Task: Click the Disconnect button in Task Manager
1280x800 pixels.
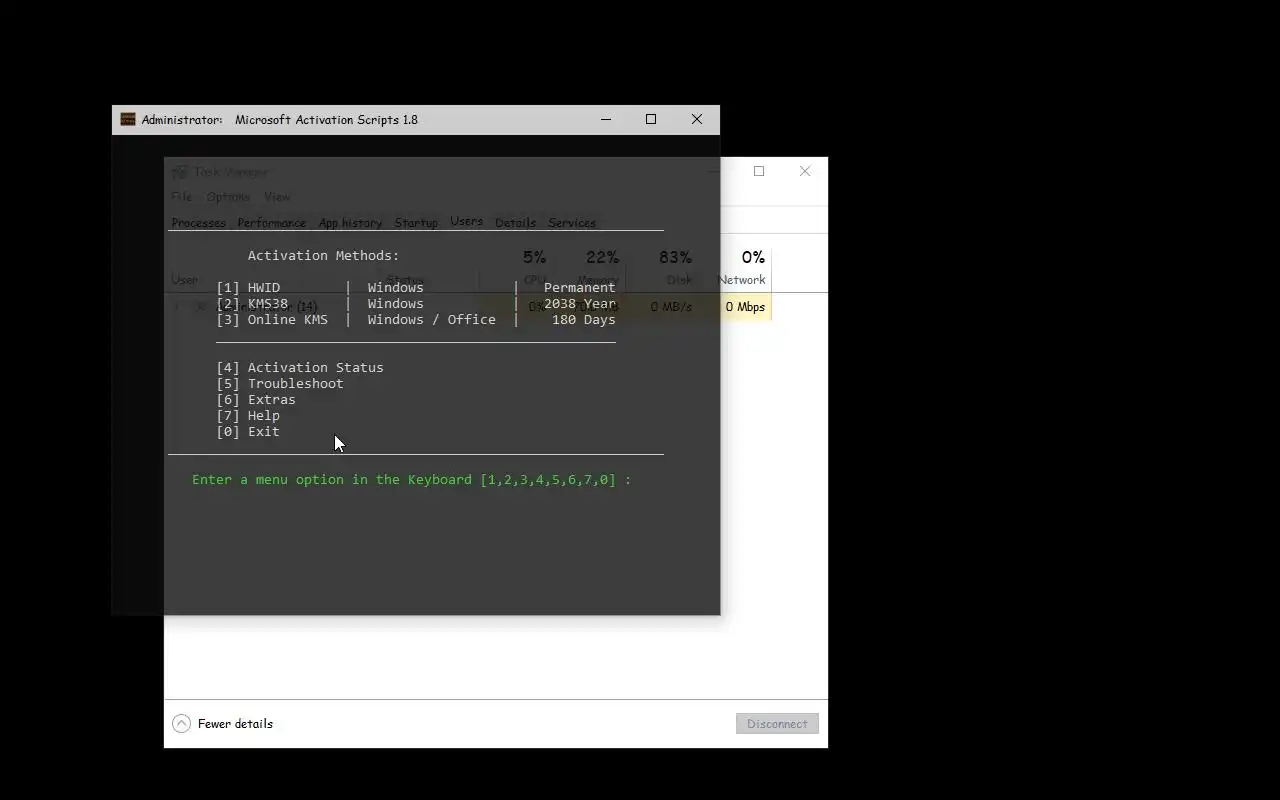Action: [x=777, y=724]
